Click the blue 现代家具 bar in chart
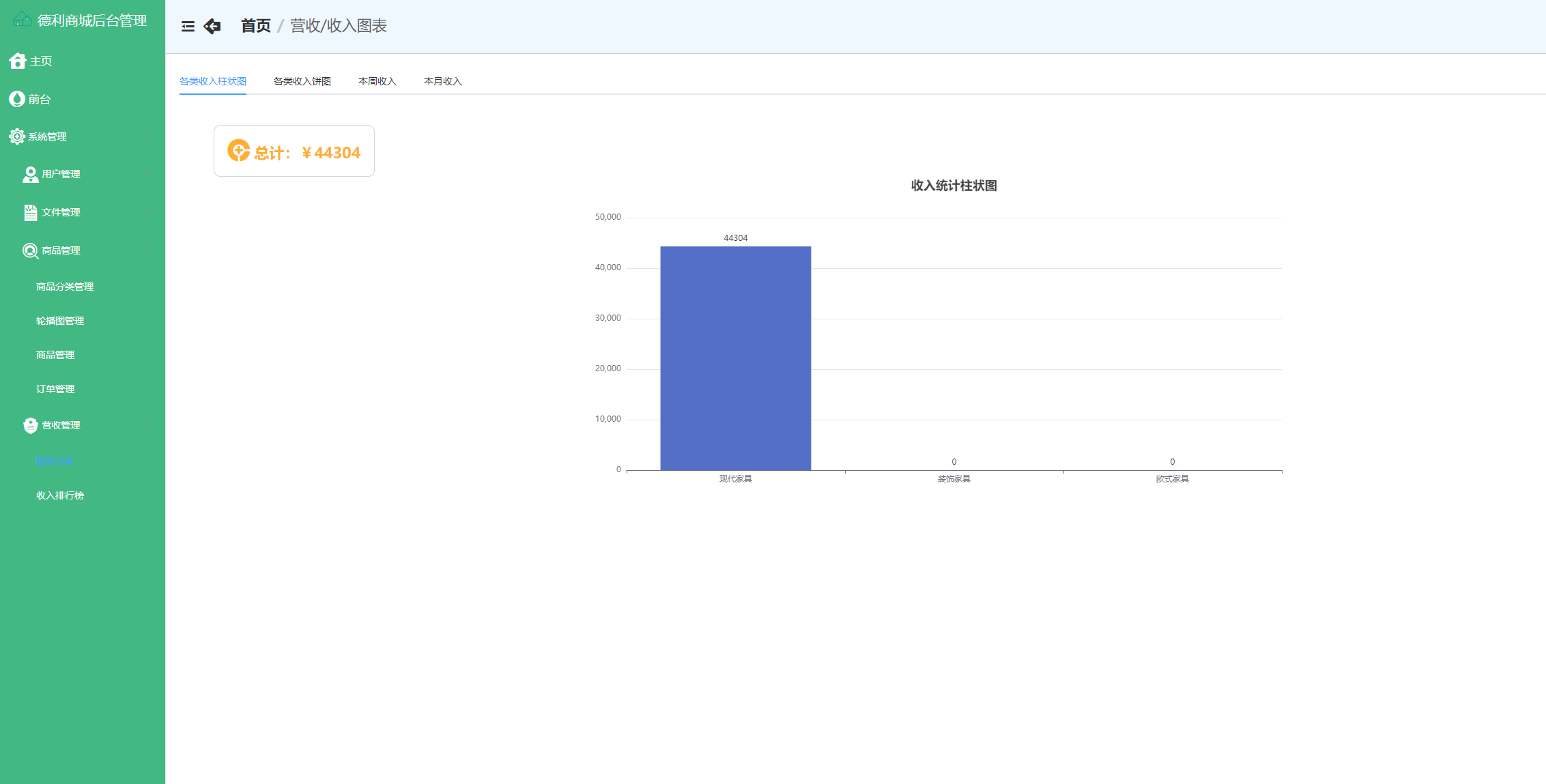 point(736,358)
